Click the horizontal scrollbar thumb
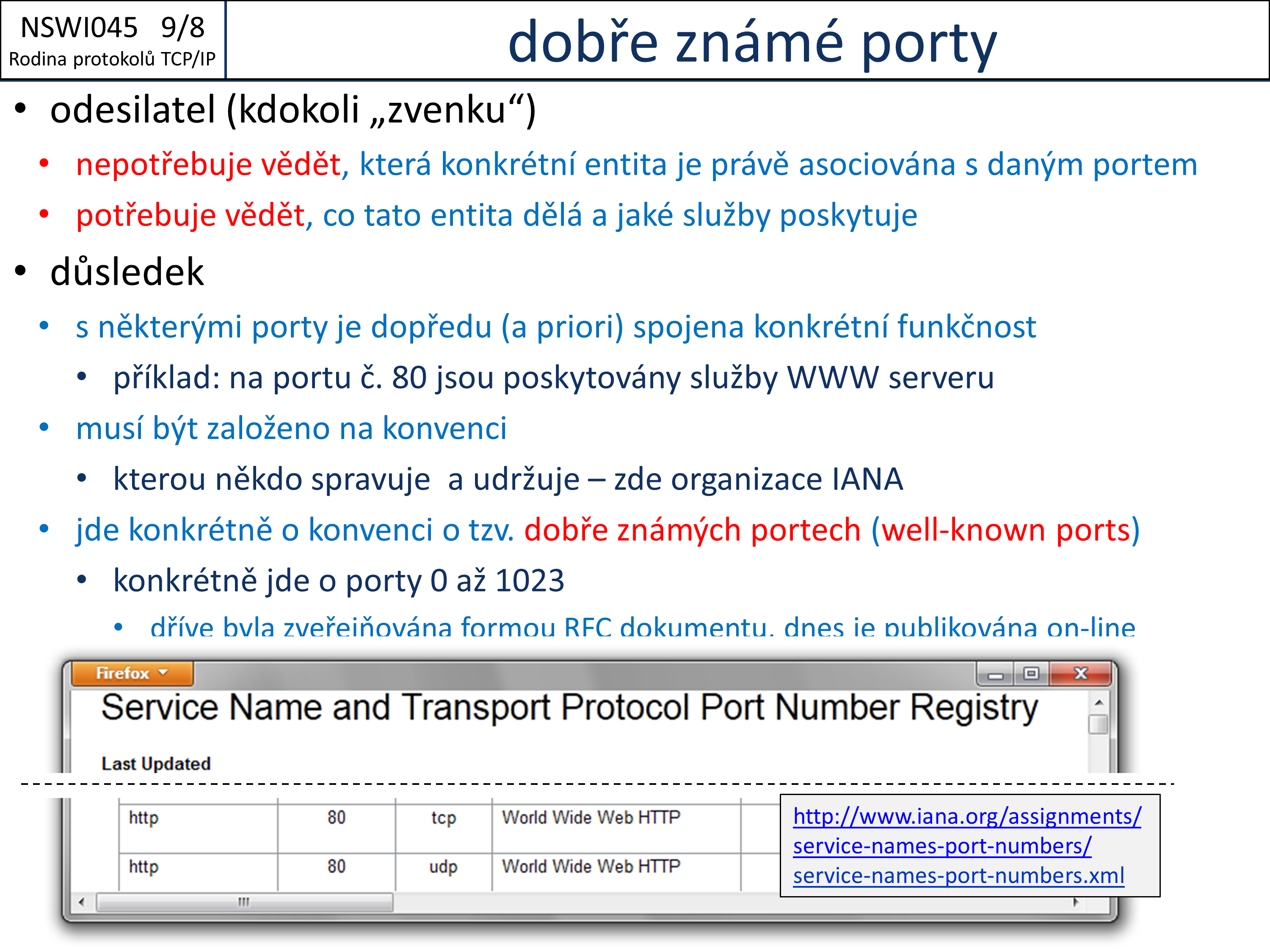The width and height of the screenshot is (1270, 952). (x=245, y=902)
